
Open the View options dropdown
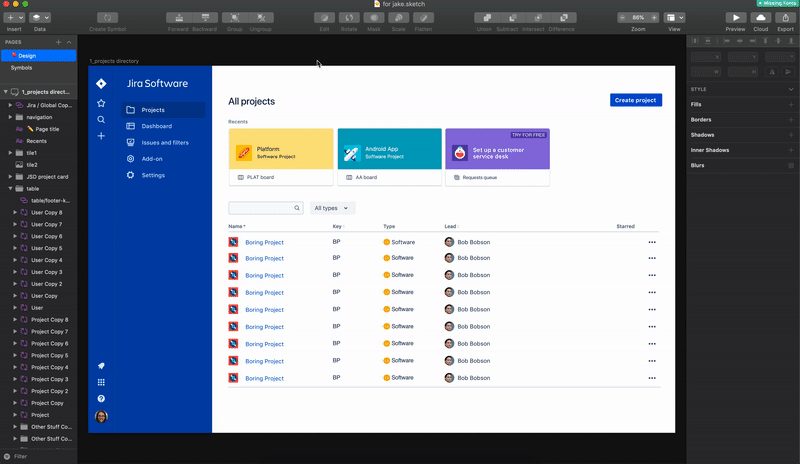pos(674,17)
